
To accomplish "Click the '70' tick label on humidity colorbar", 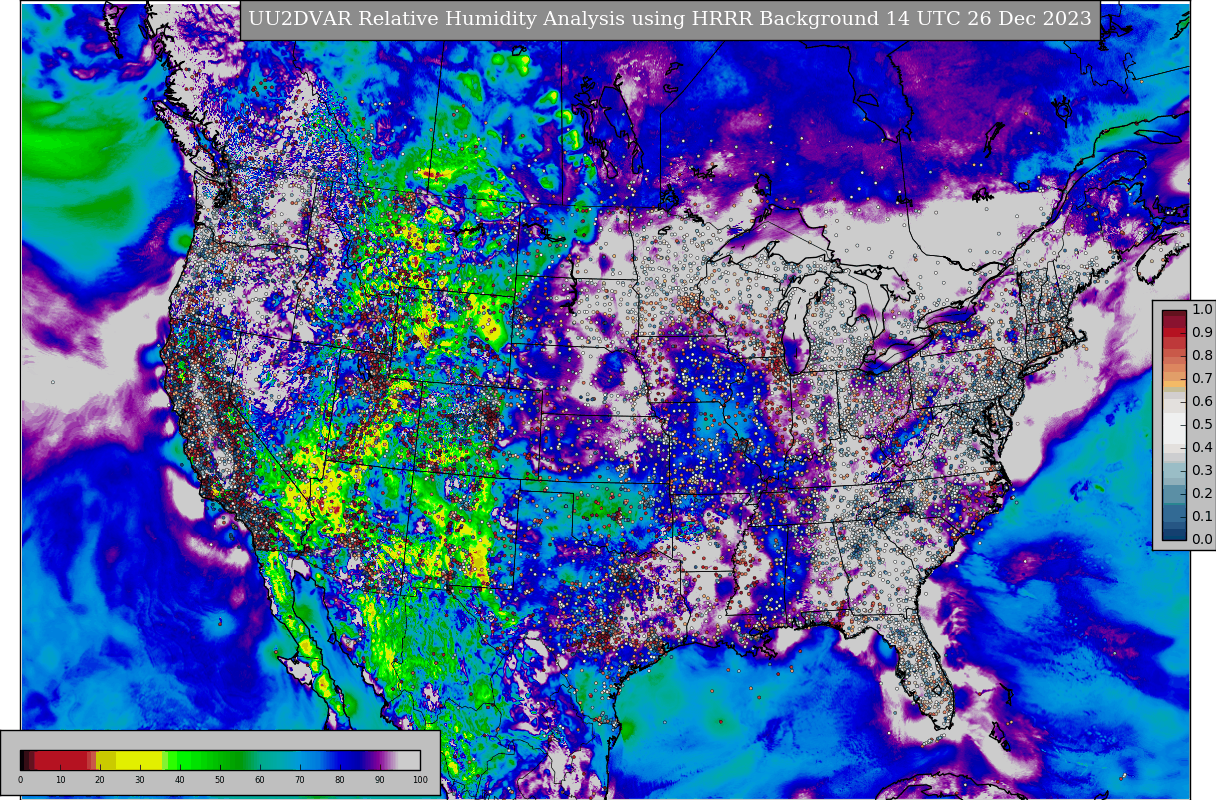I will 300,780.
